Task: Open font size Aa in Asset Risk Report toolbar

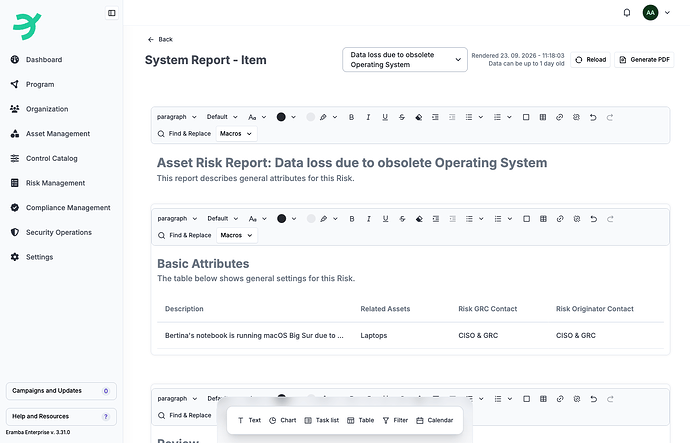Action: pos(252,117)
